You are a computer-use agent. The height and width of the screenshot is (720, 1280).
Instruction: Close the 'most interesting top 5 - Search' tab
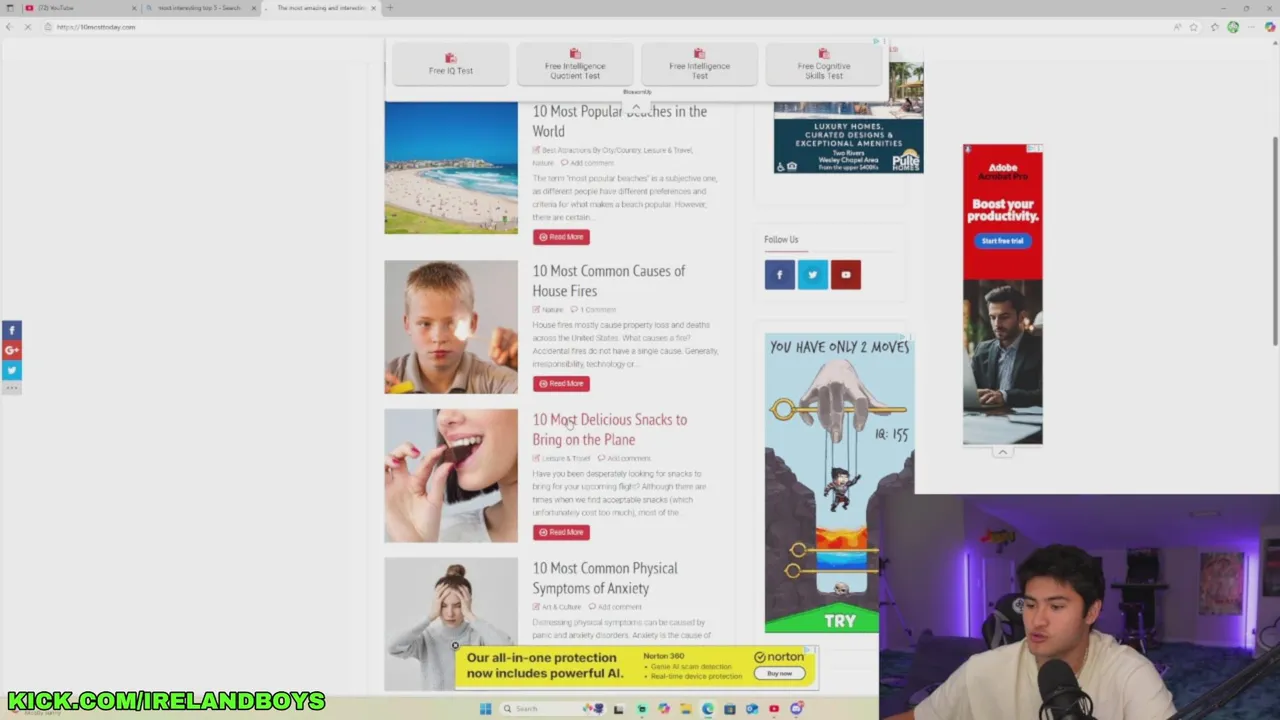click(x=253, y=8)
